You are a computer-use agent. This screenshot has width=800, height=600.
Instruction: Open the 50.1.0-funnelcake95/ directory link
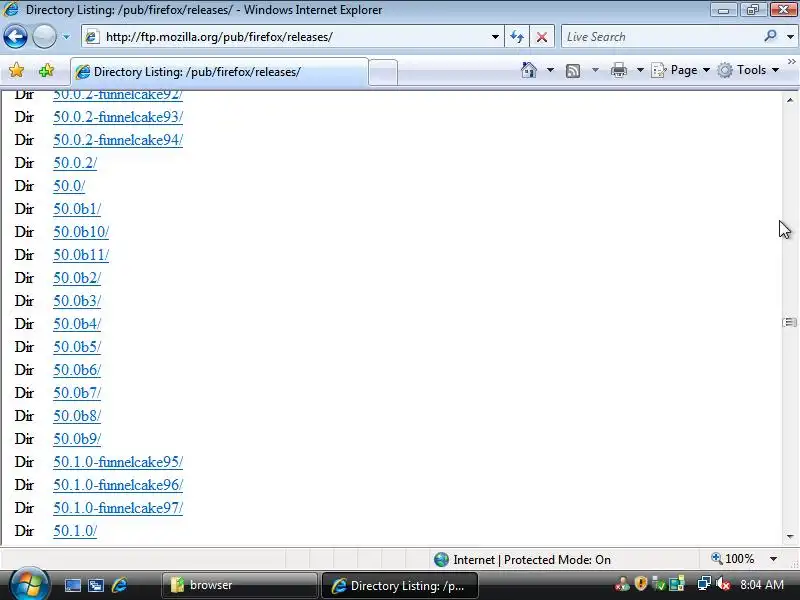pos(118,462)
